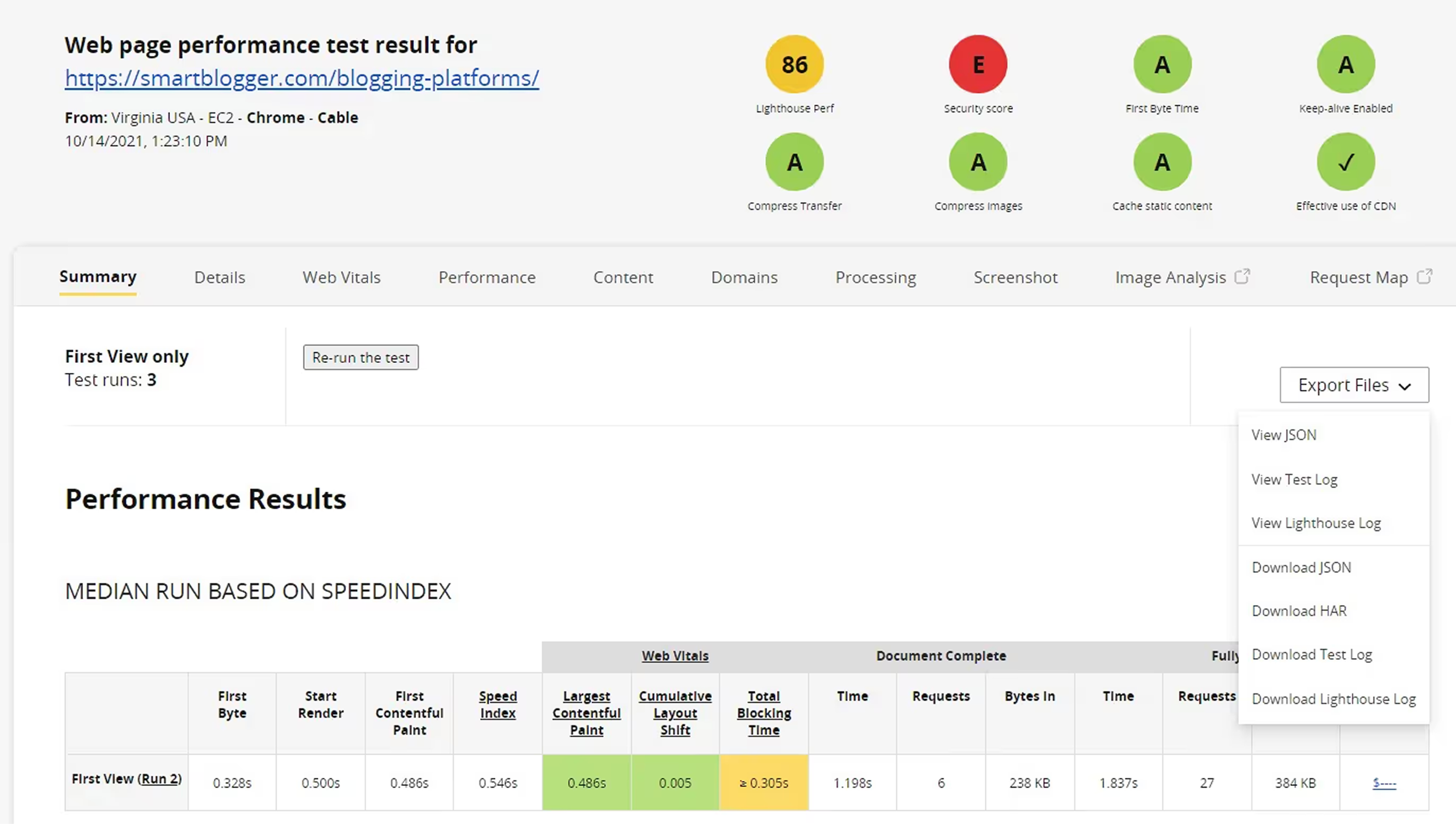
Task: Open the smartblogger.com blogging-platforms URL link
Action: coord(302,78)
